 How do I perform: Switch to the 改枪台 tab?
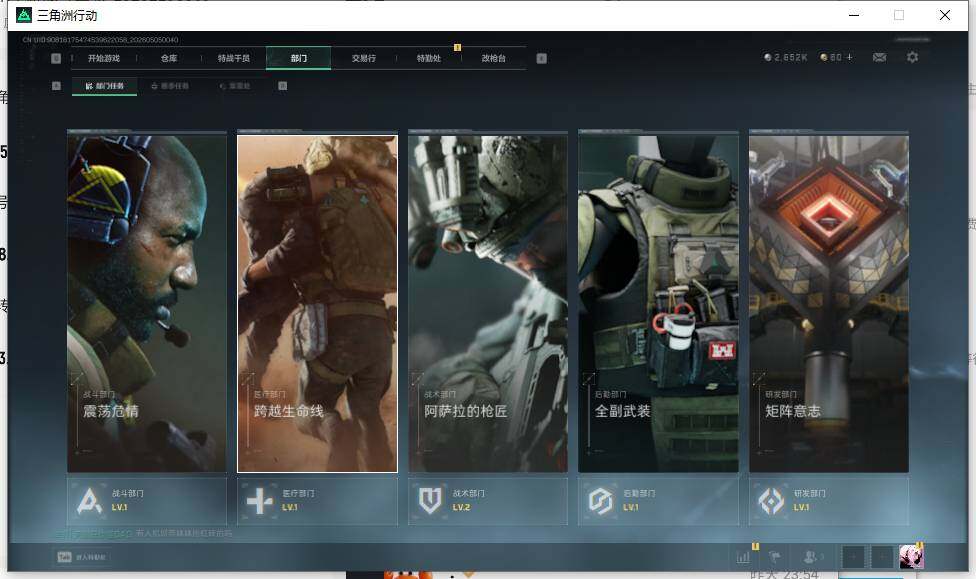tap(494, 59)
